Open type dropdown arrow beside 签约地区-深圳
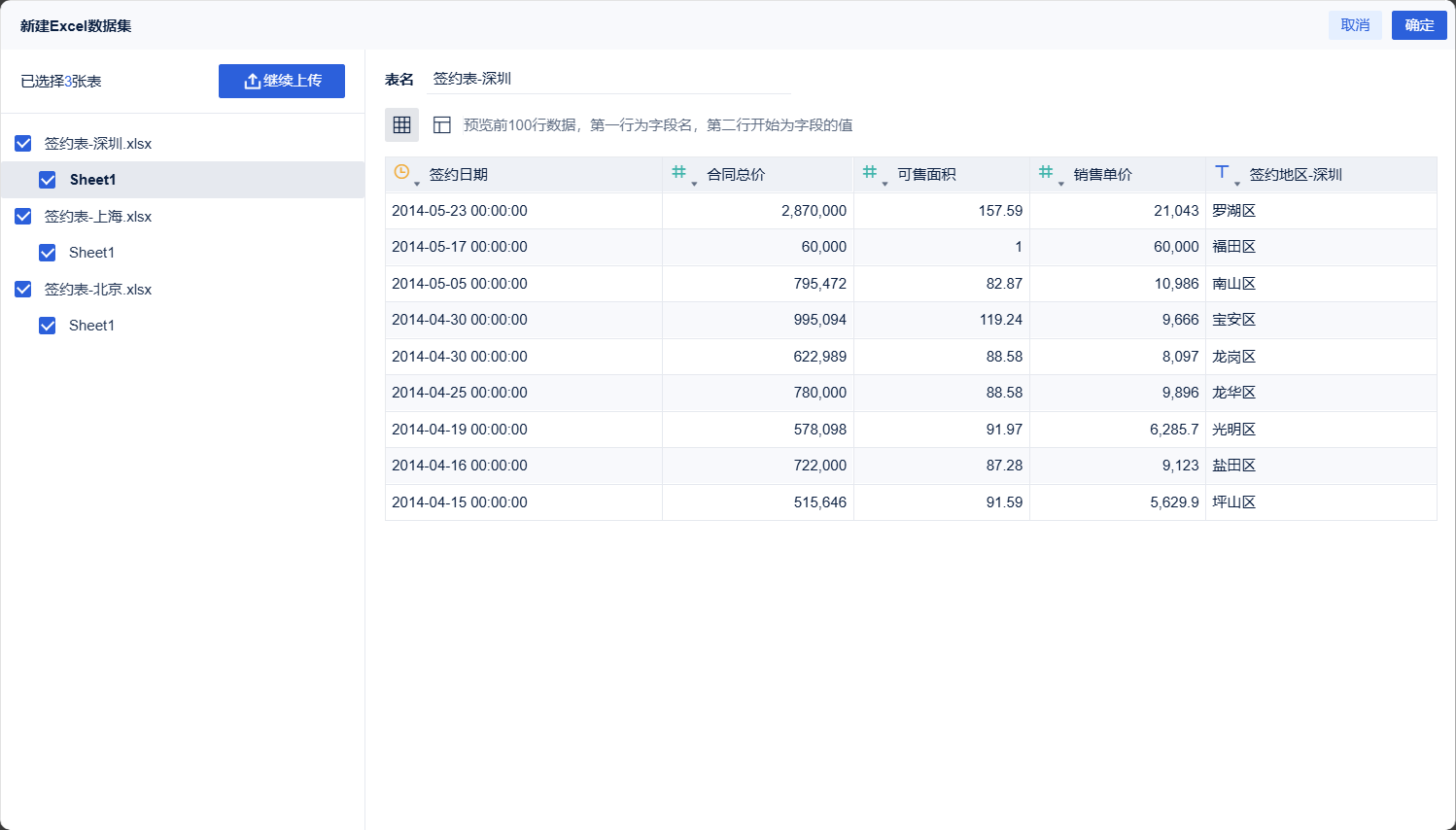The image size is (1456, 830). tap(1237, 184)
